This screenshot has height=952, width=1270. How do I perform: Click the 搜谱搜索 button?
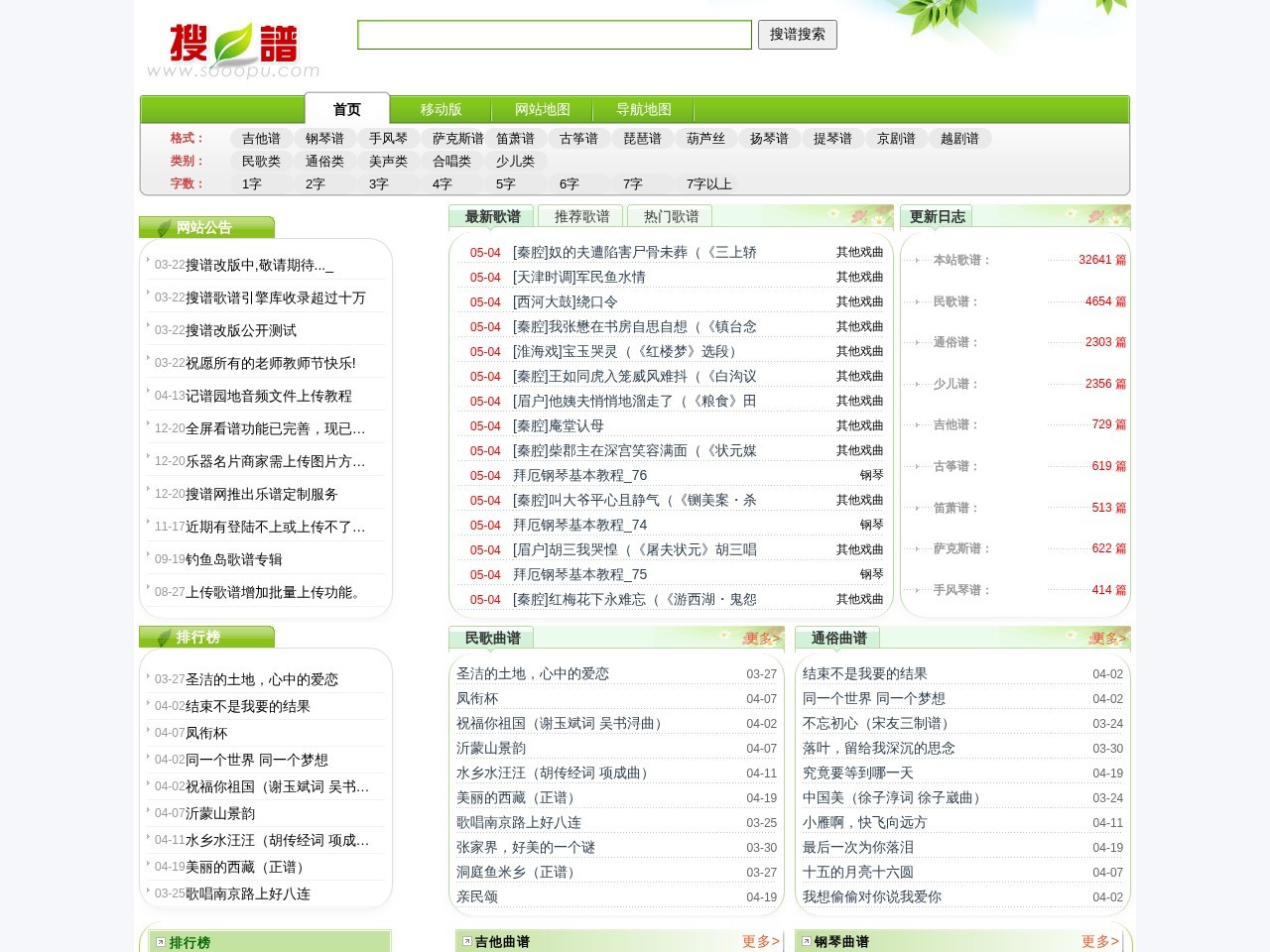click(x=798, y=35)
